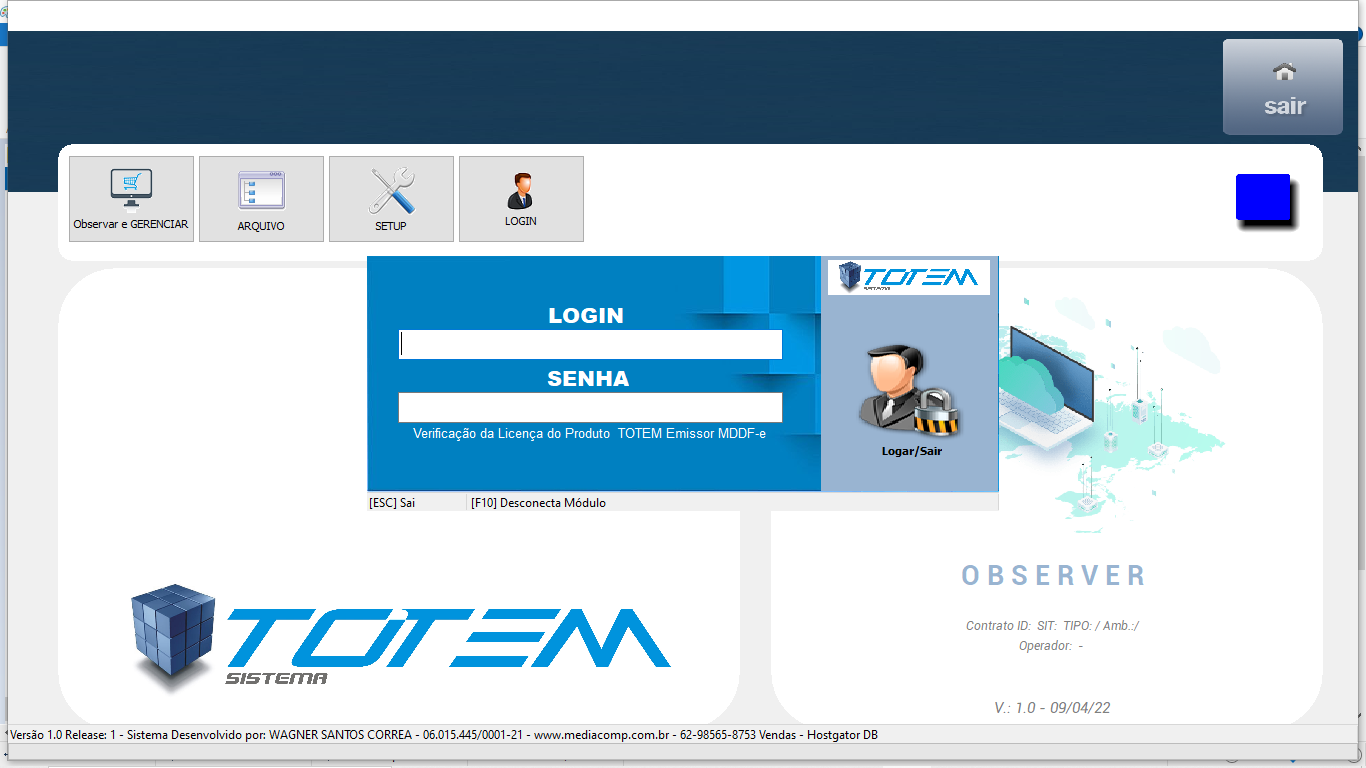Click the sair home button

click(x=1283, y=87)
